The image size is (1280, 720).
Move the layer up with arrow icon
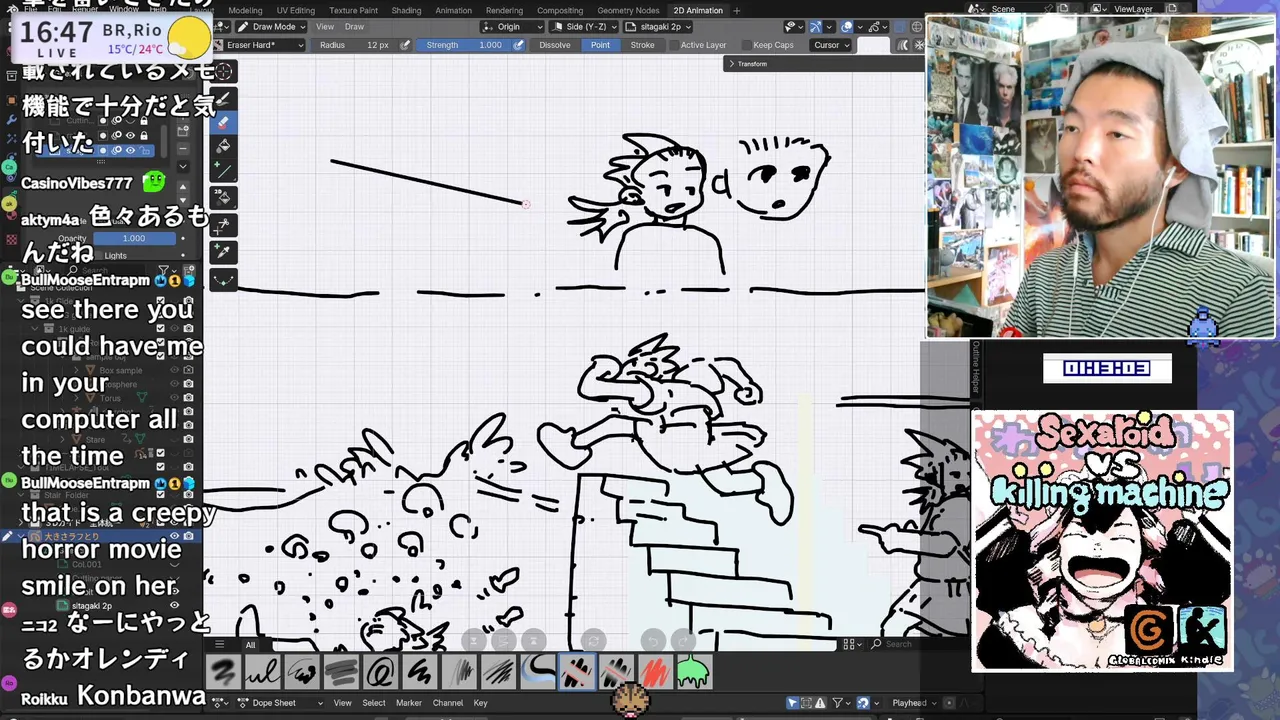pyautogui.click(x=183, y=187)
